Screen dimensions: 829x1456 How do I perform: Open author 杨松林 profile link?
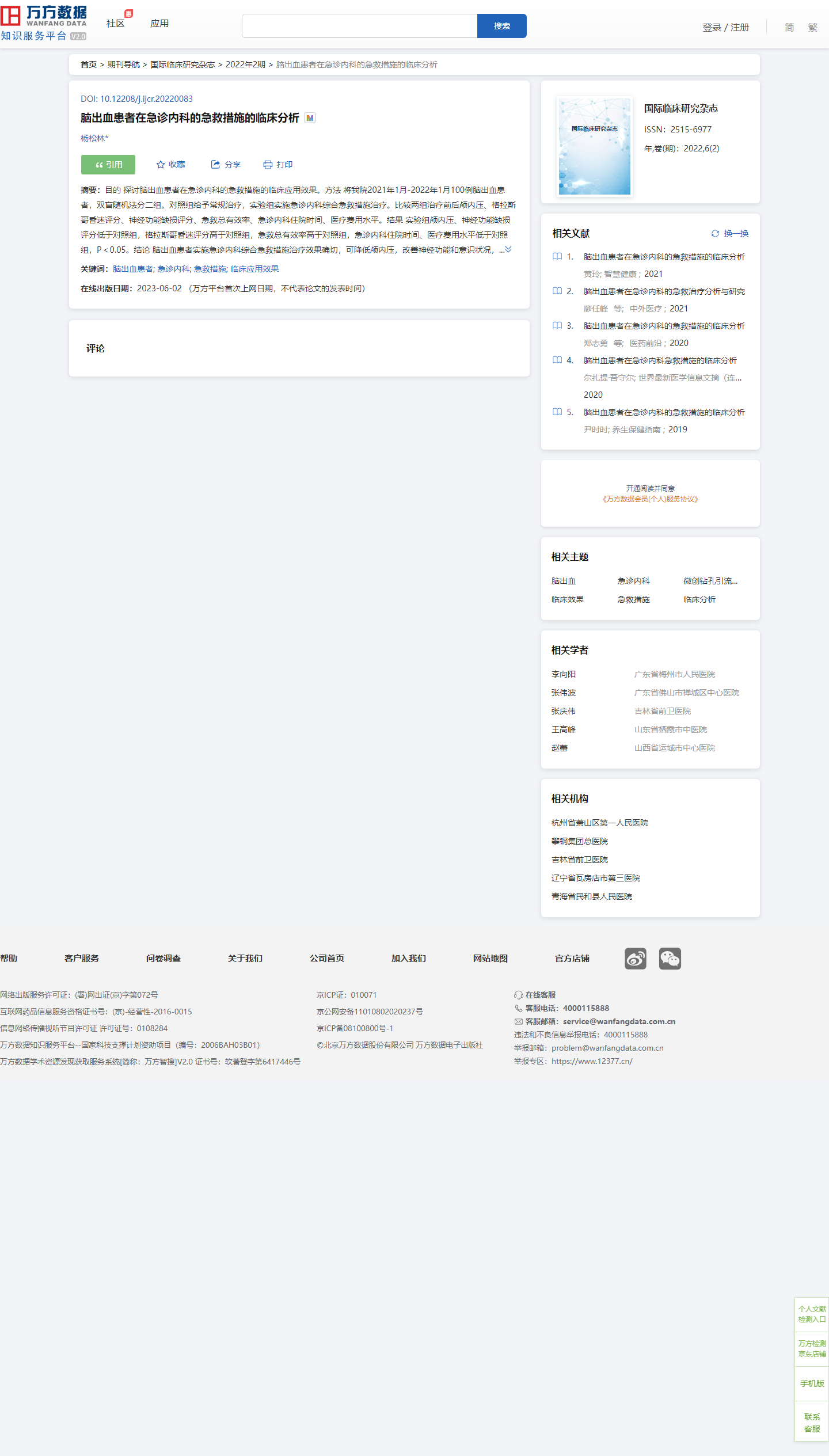(94, 138)
